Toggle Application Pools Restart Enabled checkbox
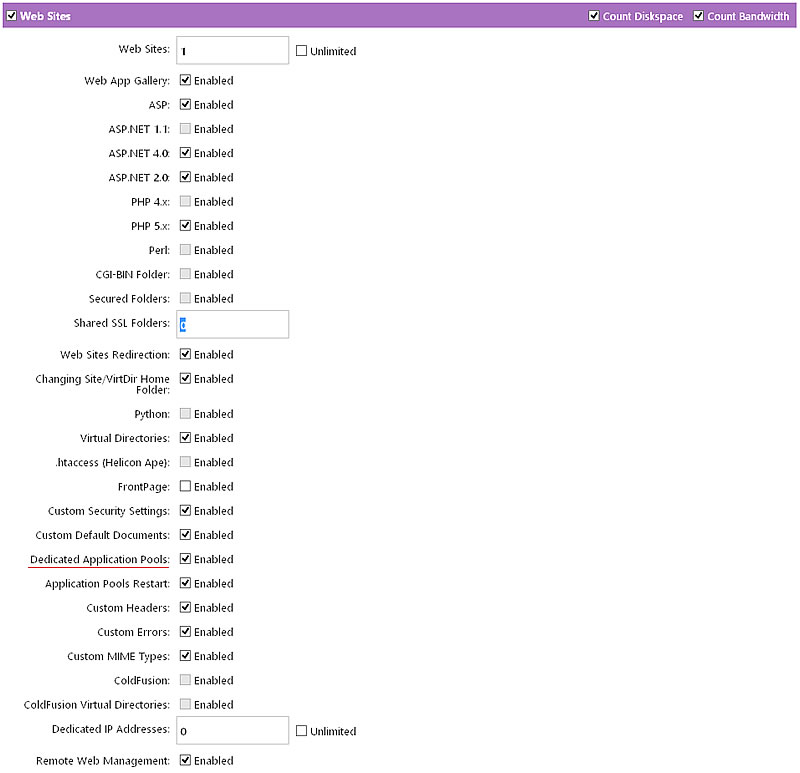 coord(185,583)
